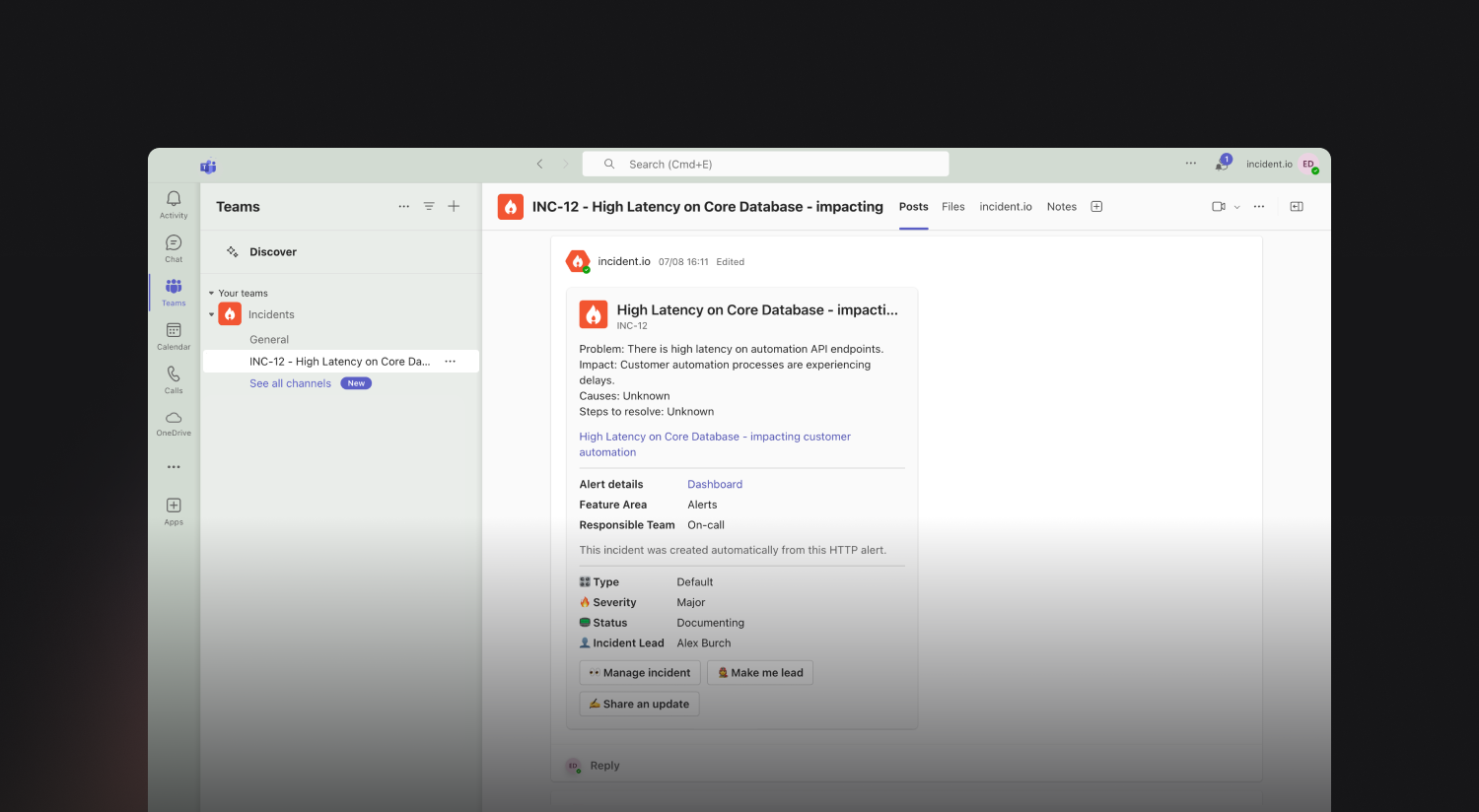Click the Search input field

pyautogui.click(x=765, y=164)
